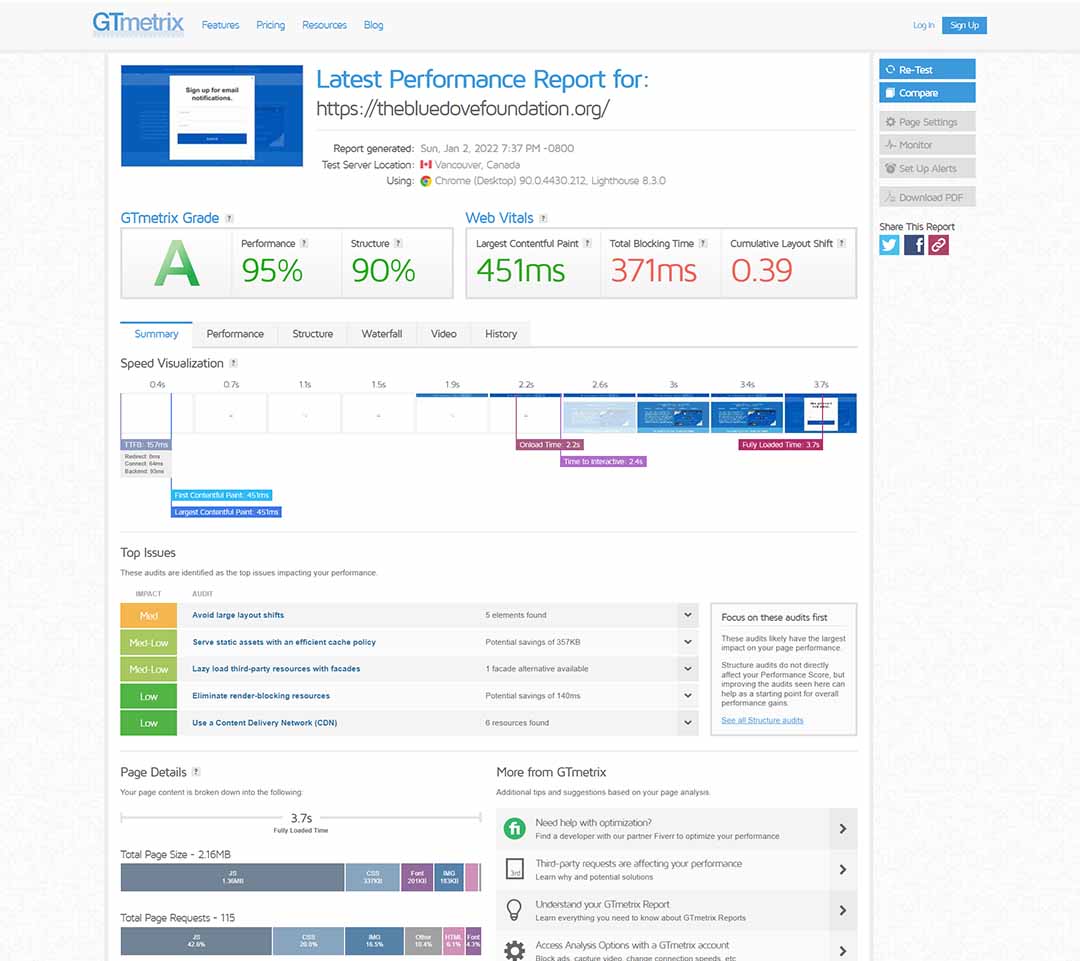Copy the report link using the link icon
This screenshot has width=1080, height=961.
tap(937, 245)
